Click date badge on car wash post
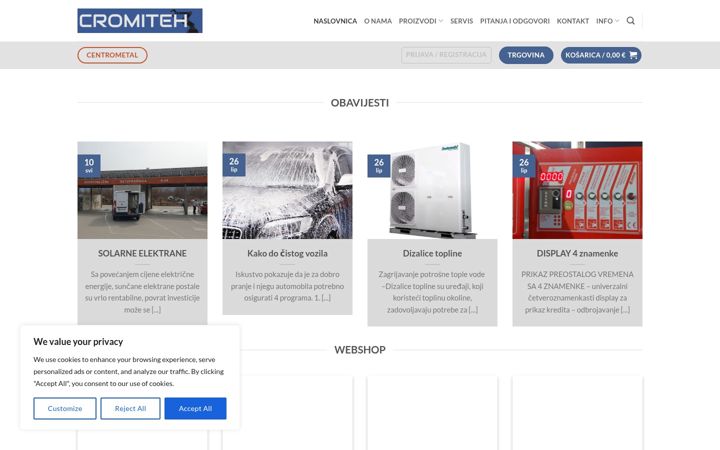 234,165
